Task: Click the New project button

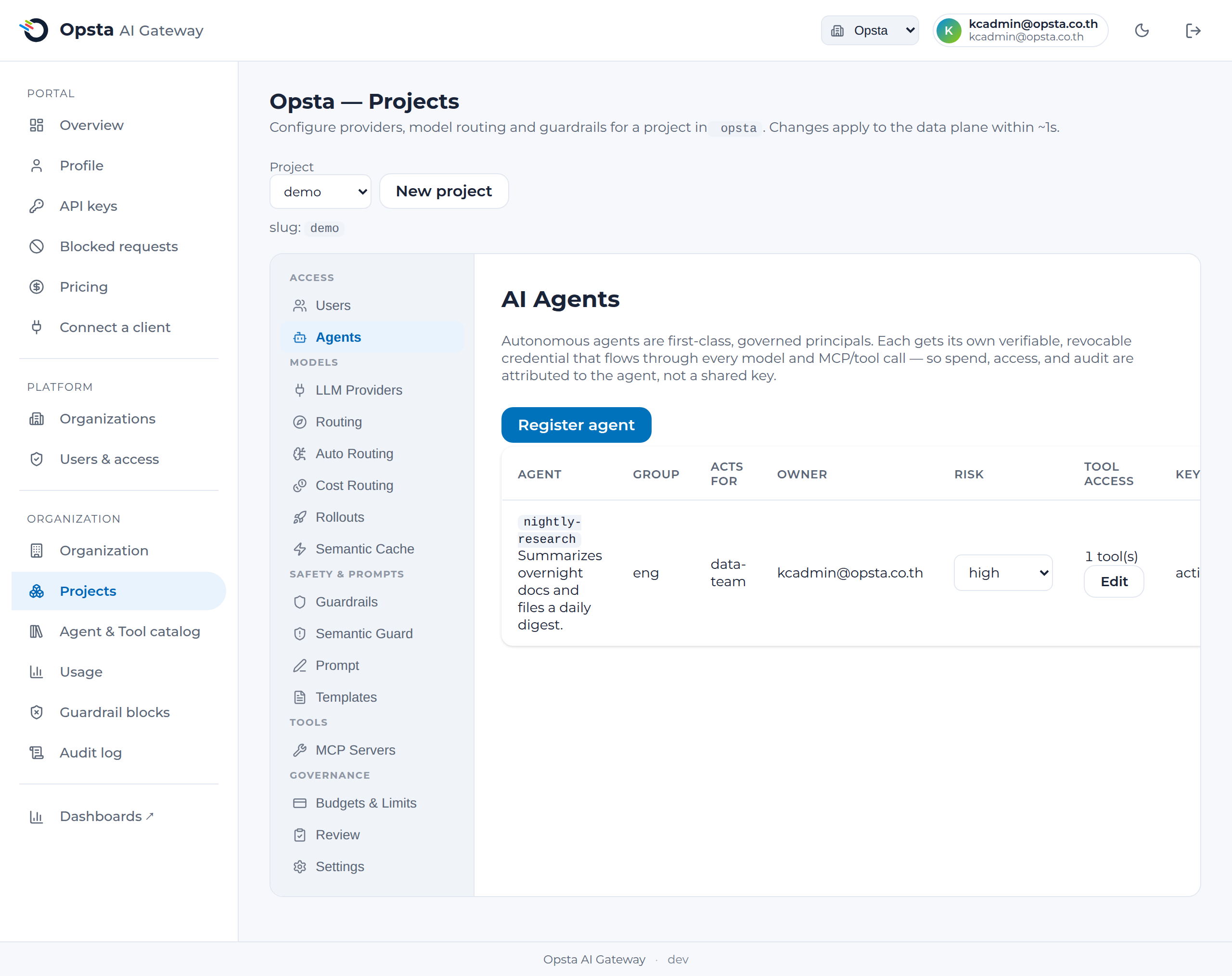Action: (x=443, y=191)
